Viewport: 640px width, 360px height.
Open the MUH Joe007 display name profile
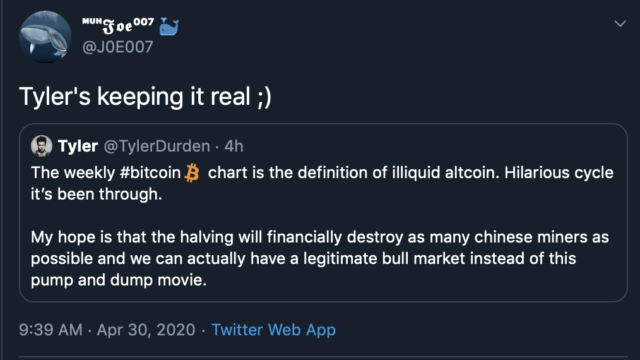point(118,25)
